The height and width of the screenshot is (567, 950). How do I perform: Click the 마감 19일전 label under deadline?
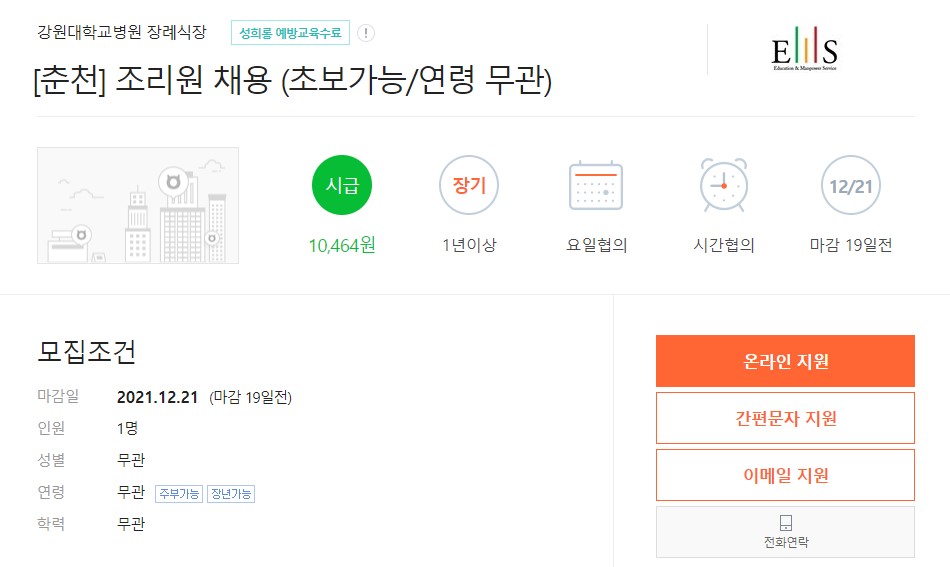851,245
